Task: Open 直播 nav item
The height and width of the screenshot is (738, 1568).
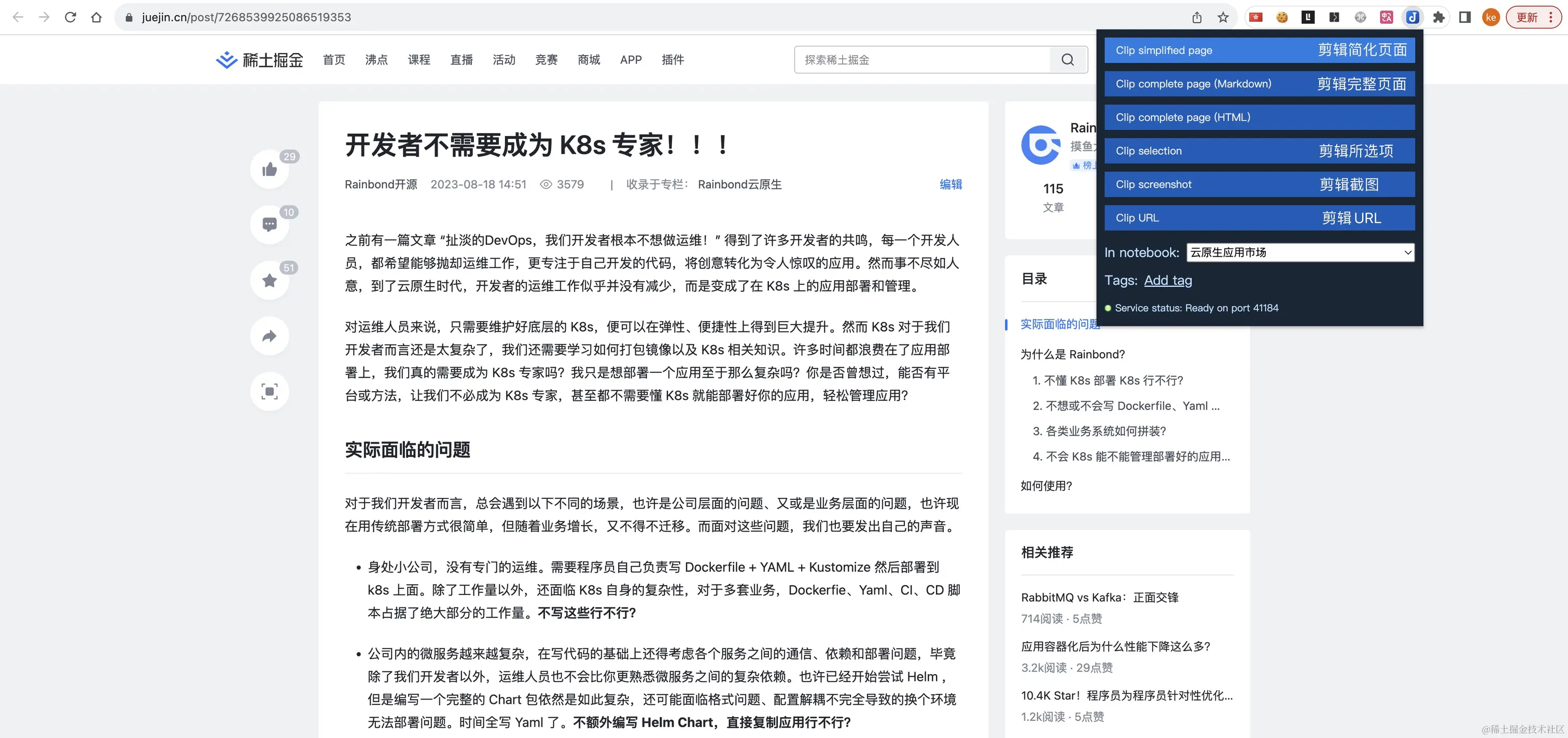Action: 461,60
